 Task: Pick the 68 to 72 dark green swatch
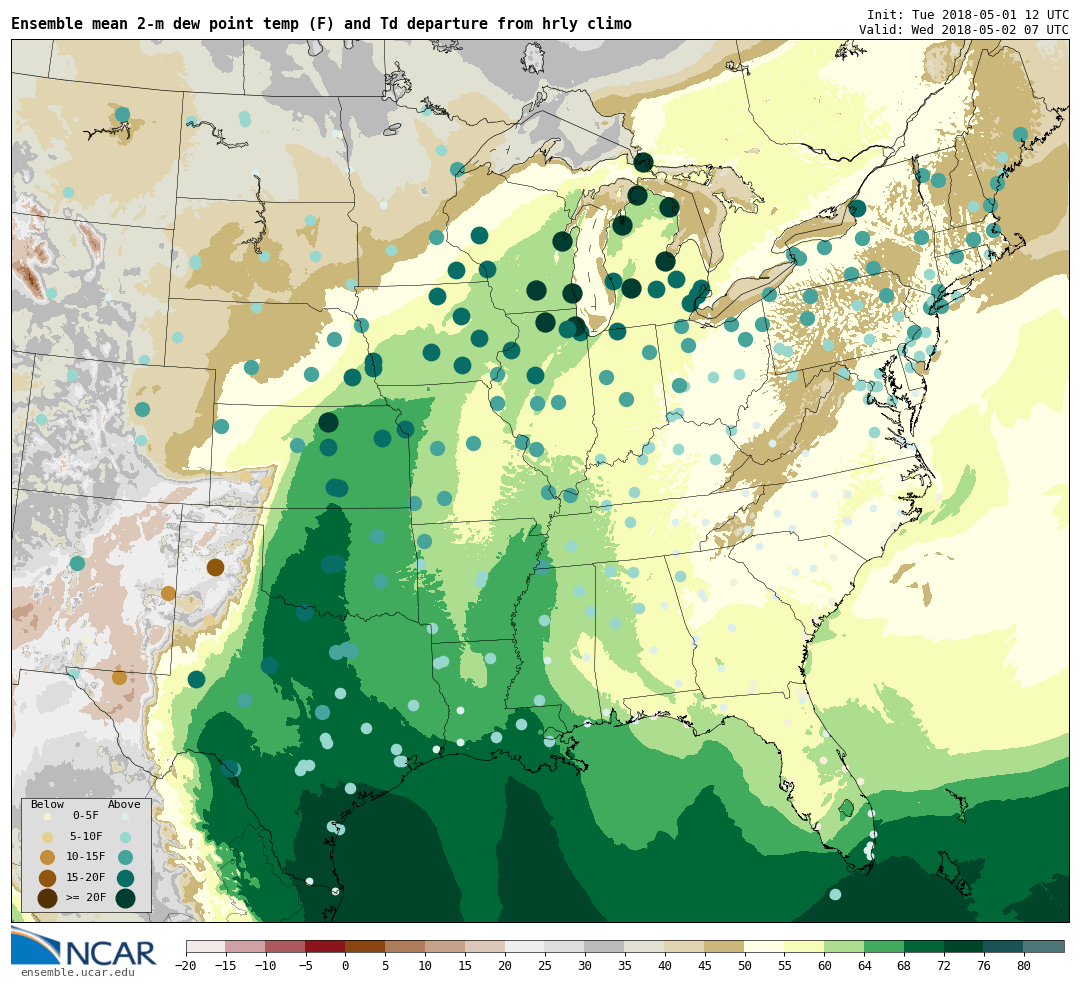(x=925, y=947)
